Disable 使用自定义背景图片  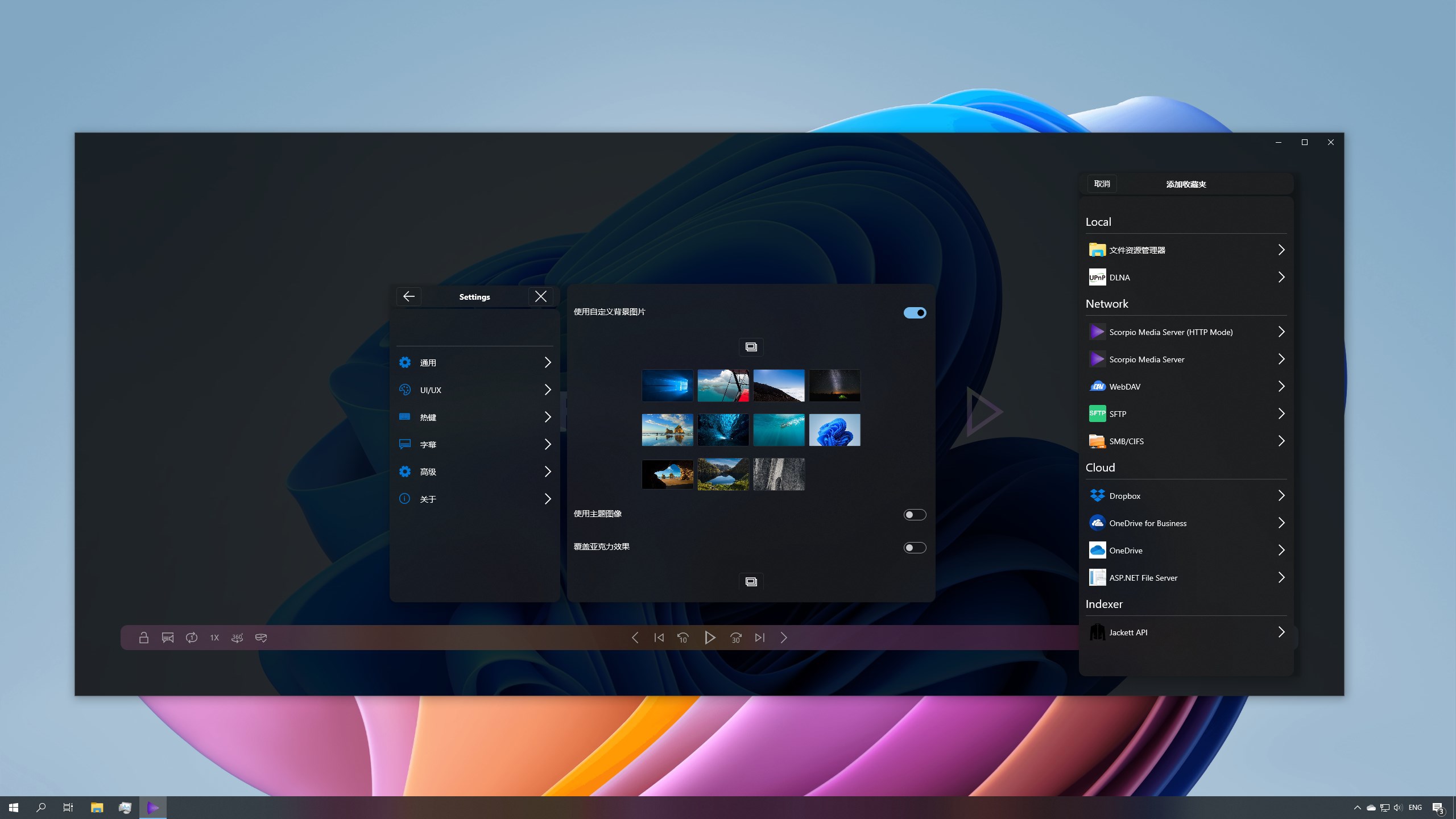point(914,312)
